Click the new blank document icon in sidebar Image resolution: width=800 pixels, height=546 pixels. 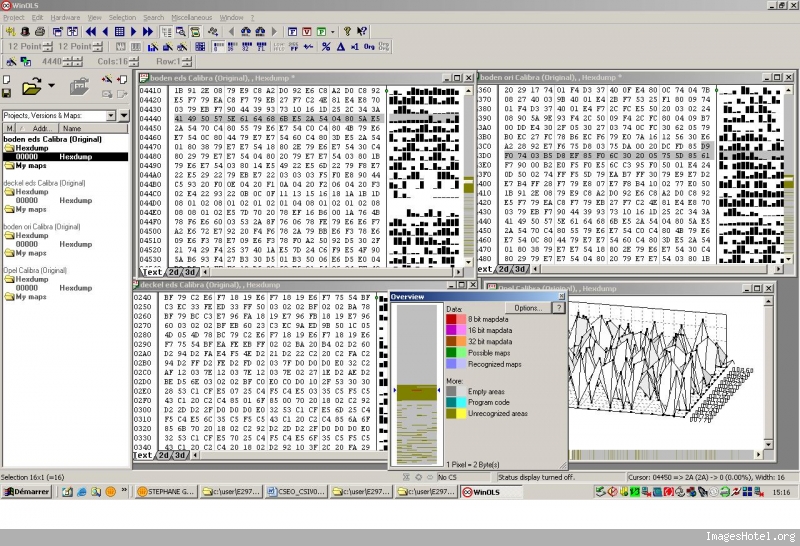point(7,80)
